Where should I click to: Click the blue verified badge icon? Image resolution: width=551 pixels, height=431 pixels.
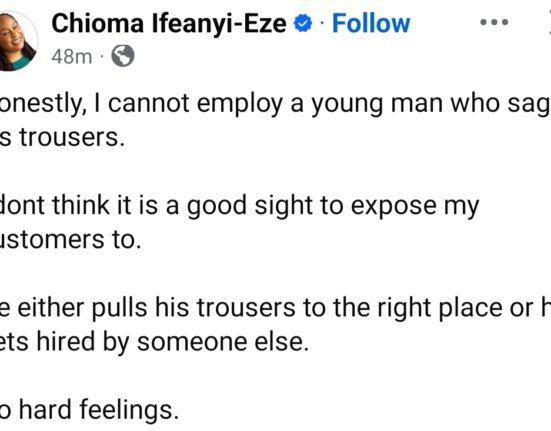[303, 24]
